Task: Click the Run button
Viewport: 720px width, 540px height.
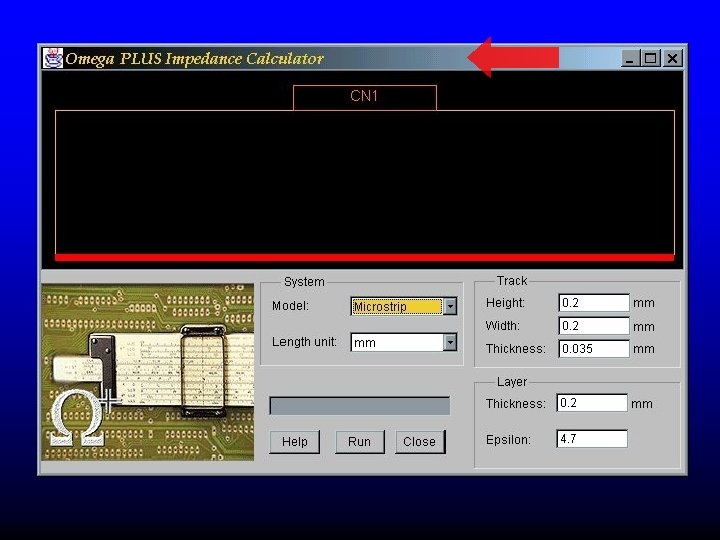Action: 360,442
